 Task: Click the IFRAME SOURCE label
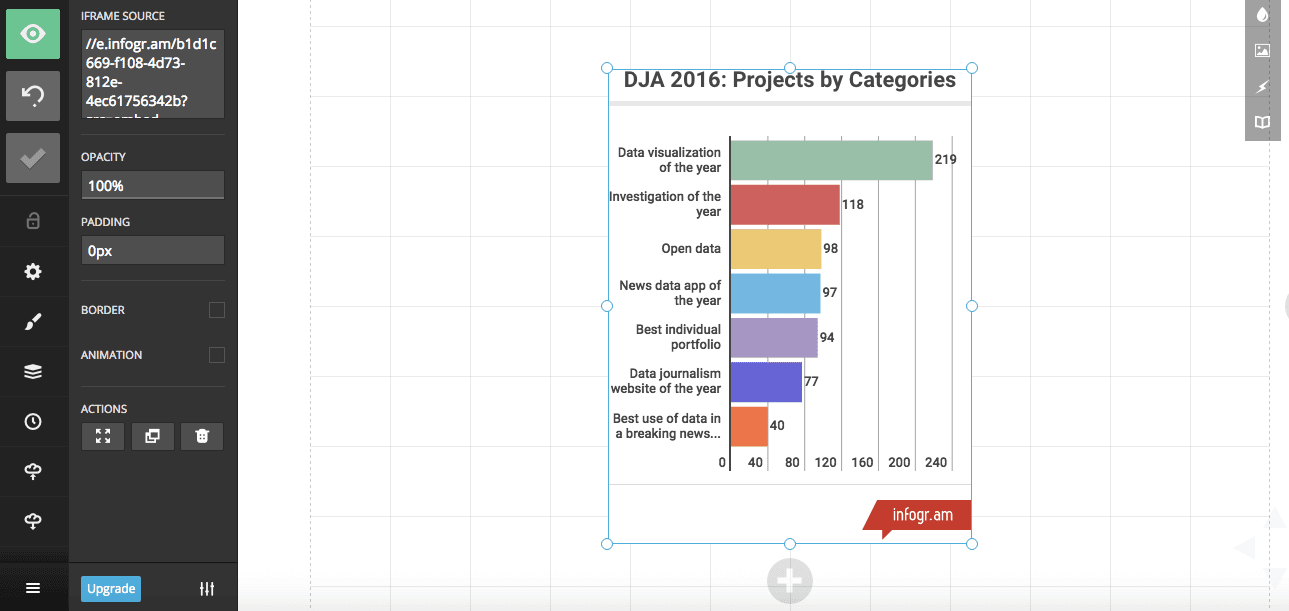click(x=123, y=16)
